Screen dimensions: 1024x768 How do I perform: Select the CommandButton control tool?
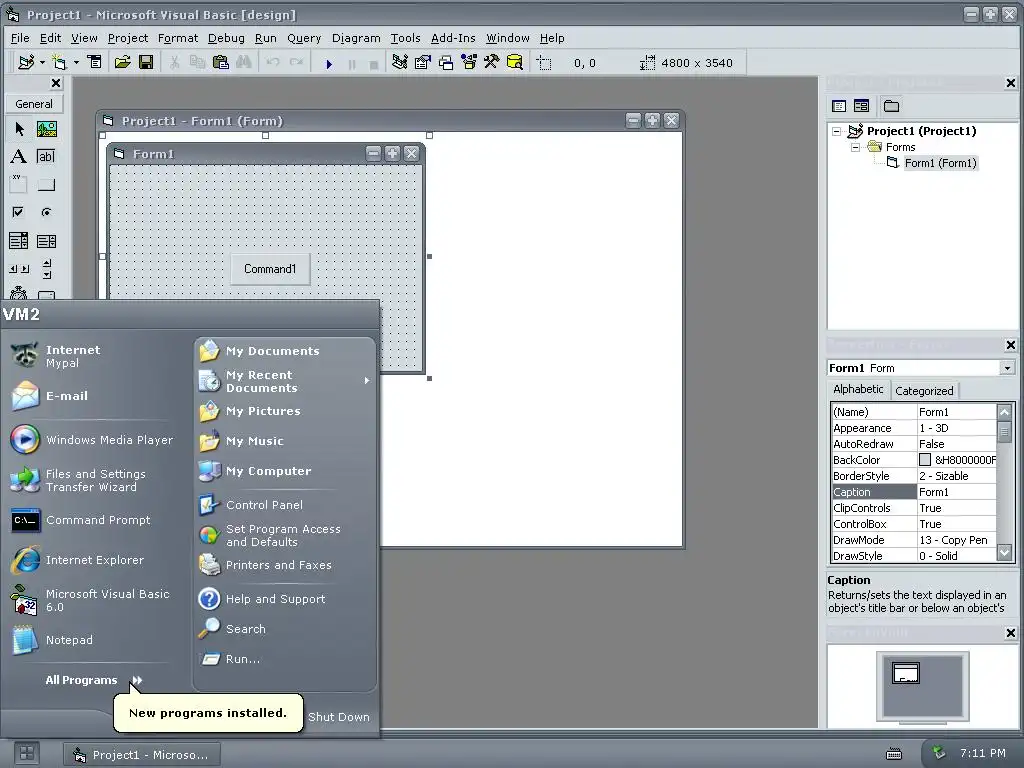[46, 185]
